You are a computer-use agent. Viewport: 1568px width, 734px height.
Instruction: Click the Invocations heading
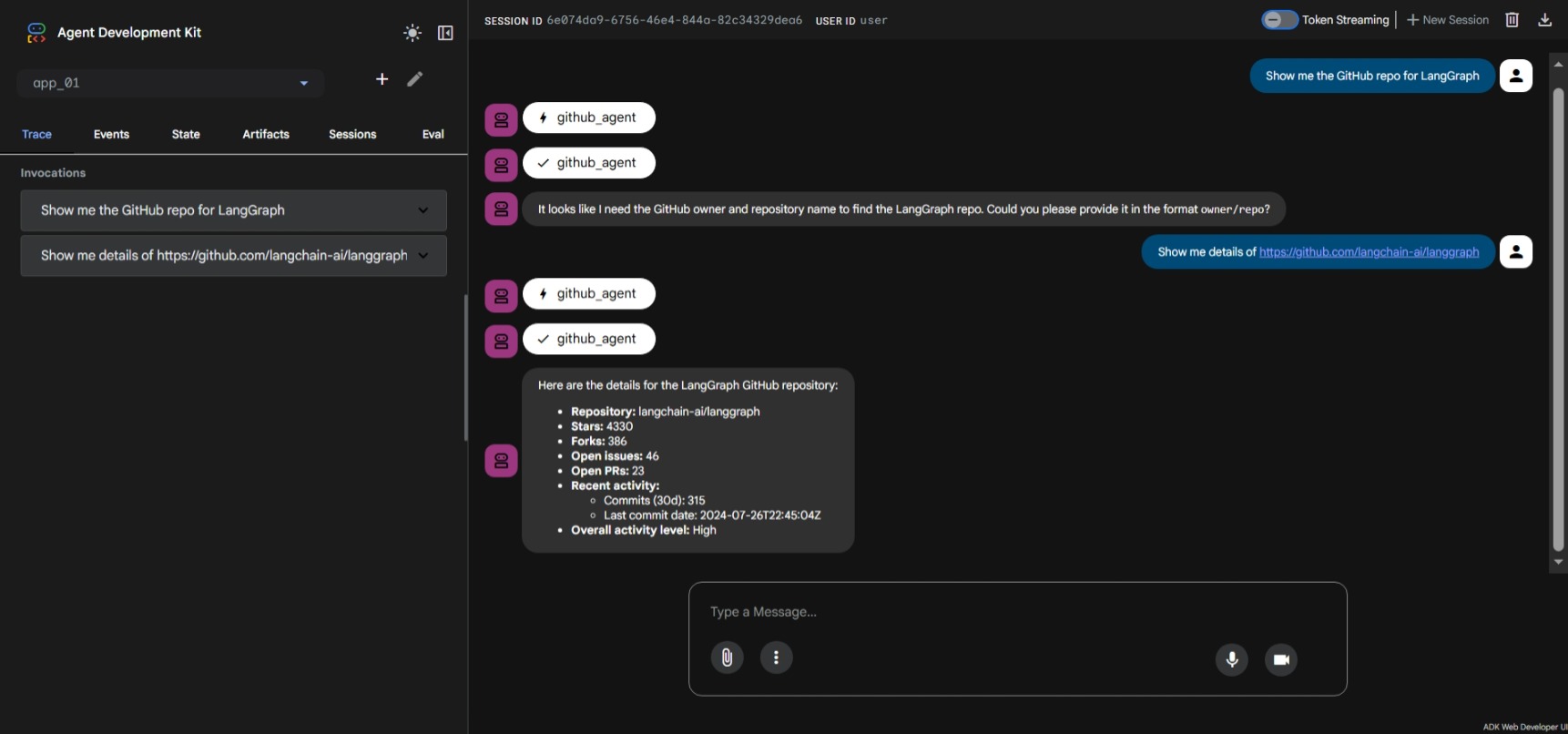click(x=53, y=173)
